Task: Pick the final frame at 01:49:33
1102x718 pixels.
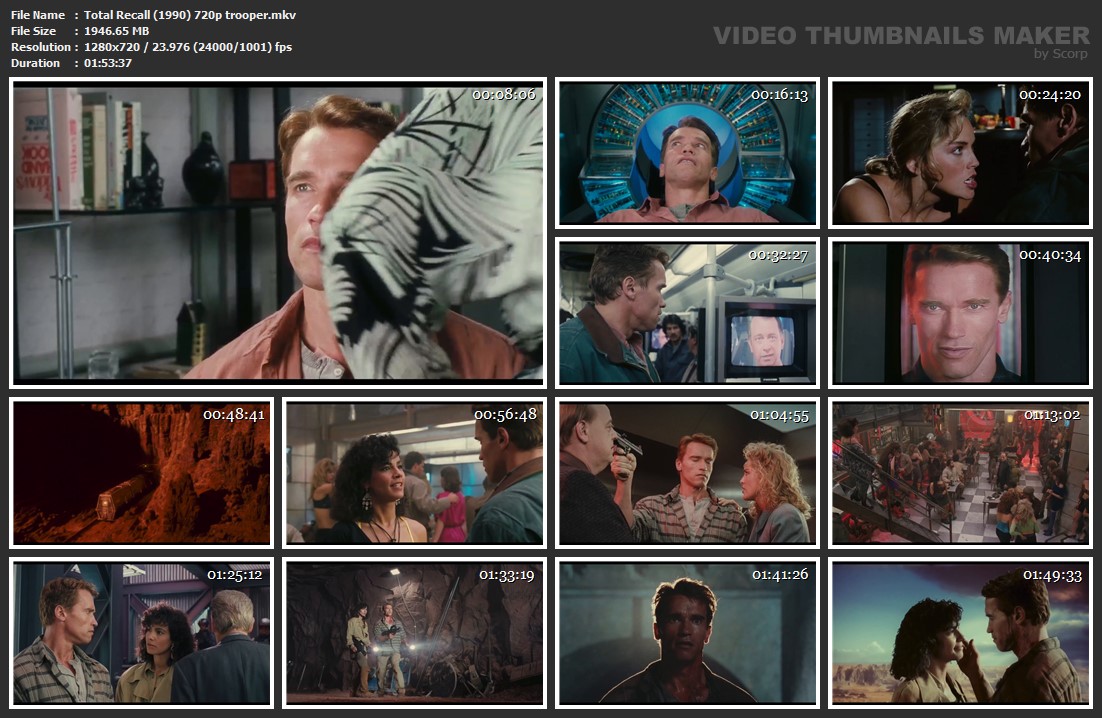Action: [x=961, y=632]
